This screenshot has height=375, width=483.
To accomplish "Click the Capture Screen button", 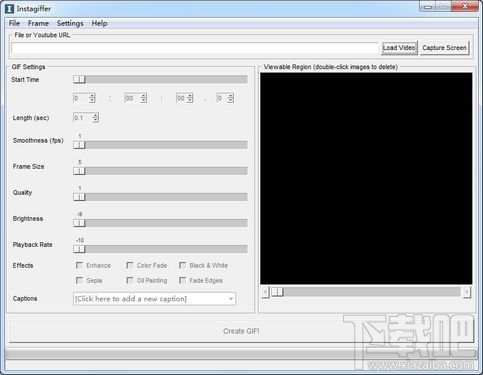I will point(444,48).
